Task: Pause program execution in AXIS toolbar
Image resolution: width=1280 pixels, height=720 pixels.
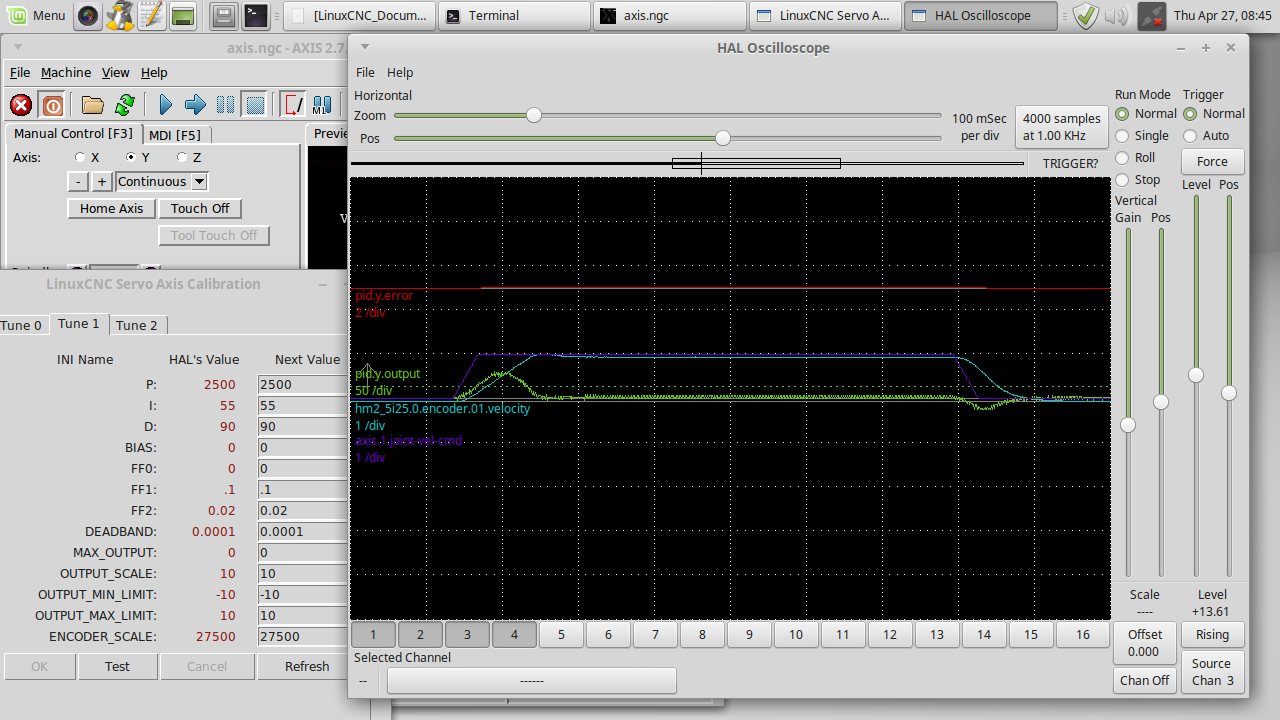Action: point(226,104)
